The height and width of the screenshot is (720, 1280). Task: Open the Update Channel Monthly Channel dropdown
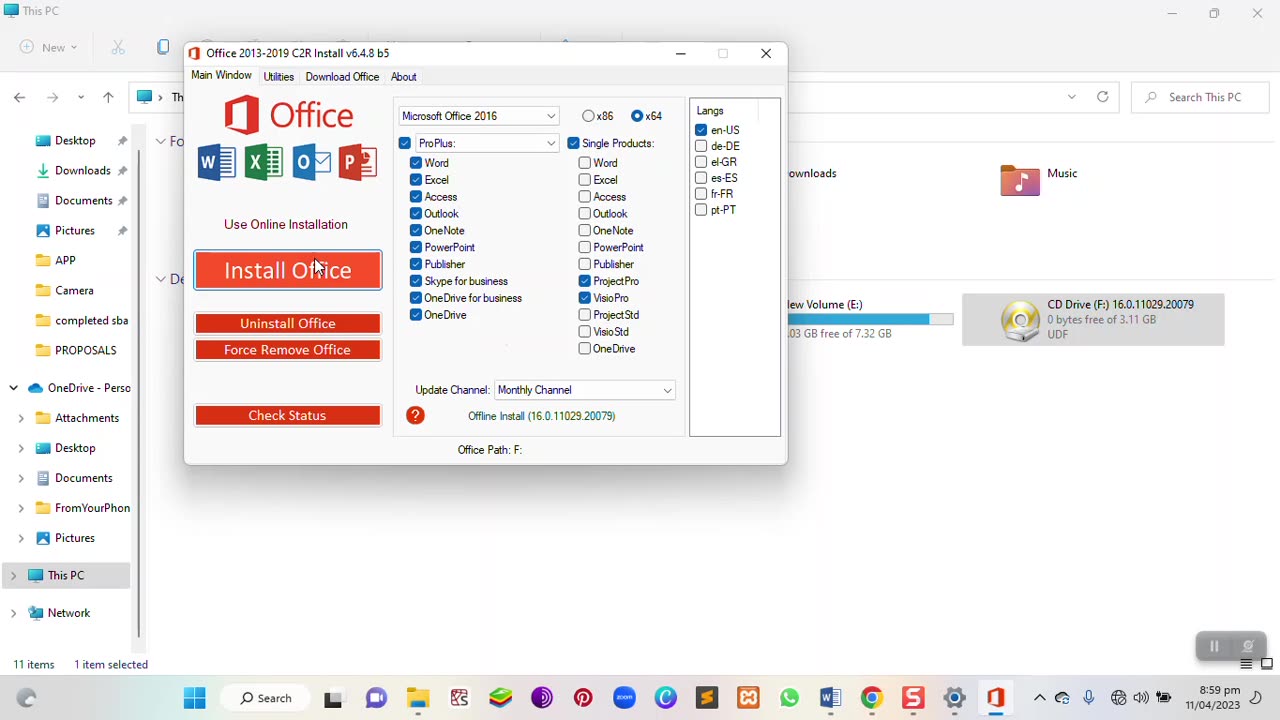[584, 390]
